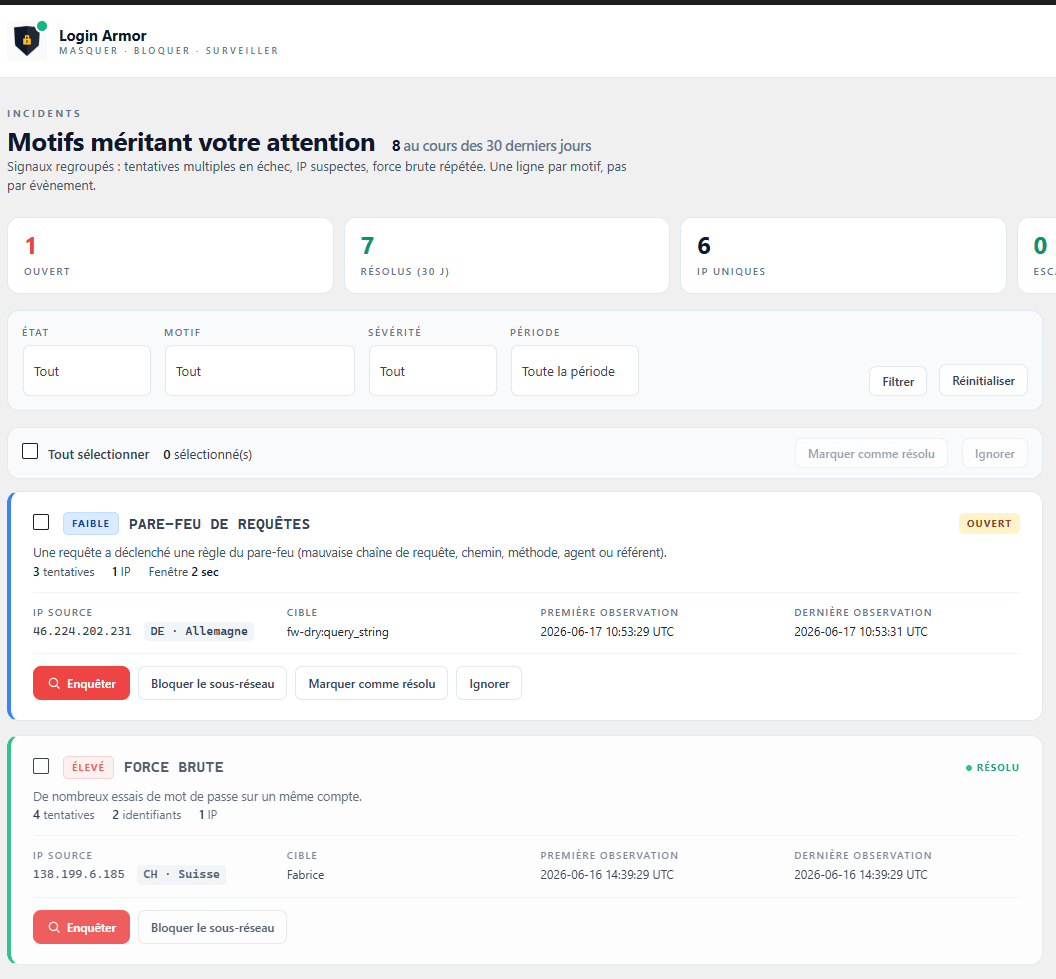The height and width of the screenshot is (979, 1056).
Task: Select the Force Brute incident checkbox
Action: 41,766
